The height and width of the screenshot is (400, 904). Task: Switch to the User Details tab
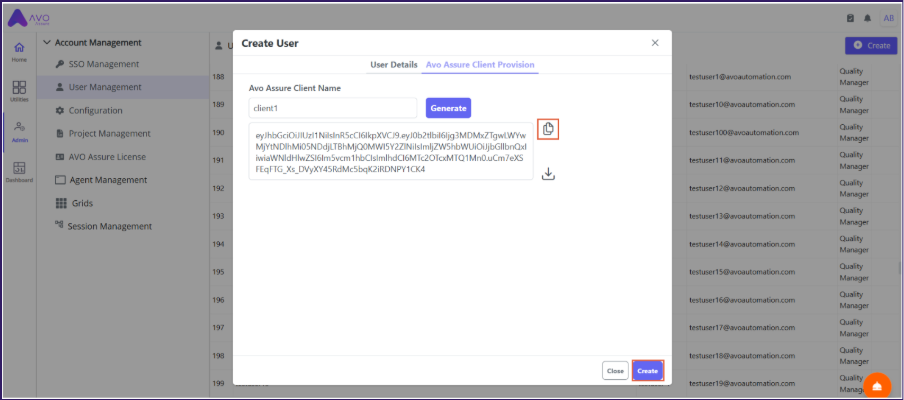click(x=394, y=65)
